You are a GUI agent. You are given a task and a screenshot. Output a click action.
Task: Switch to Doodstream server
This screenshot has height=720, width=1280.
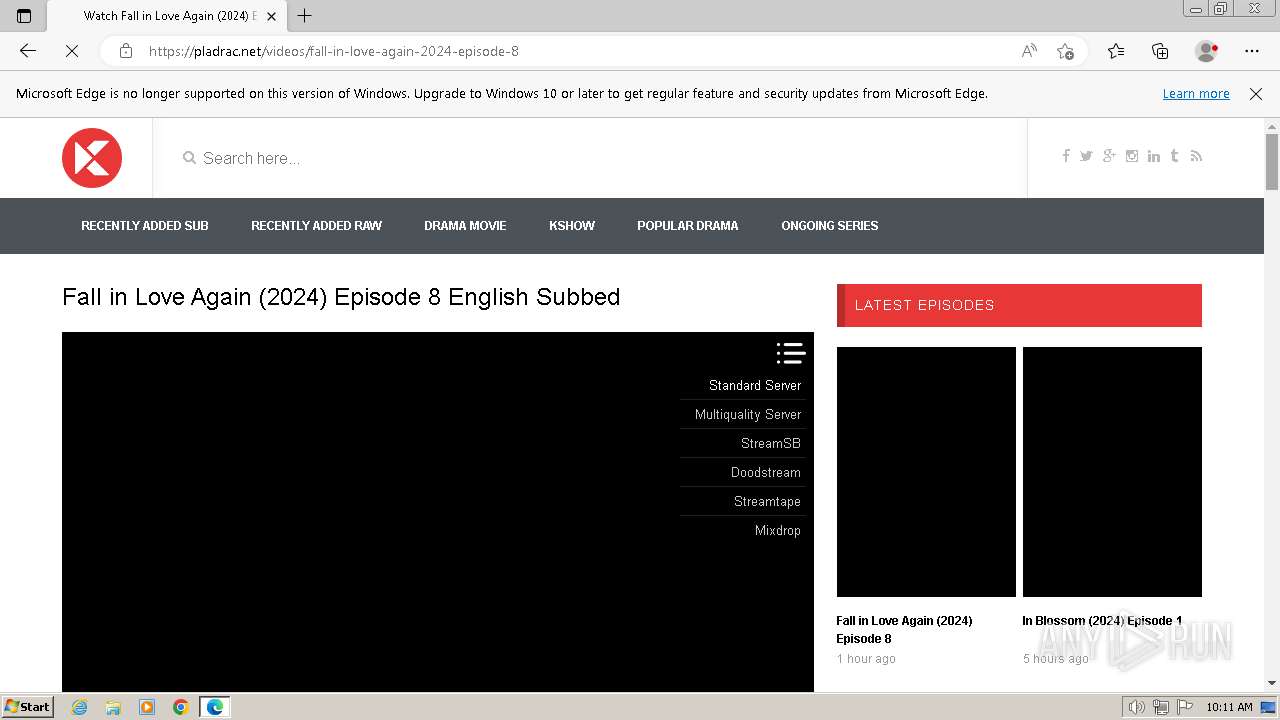(766, 472)
